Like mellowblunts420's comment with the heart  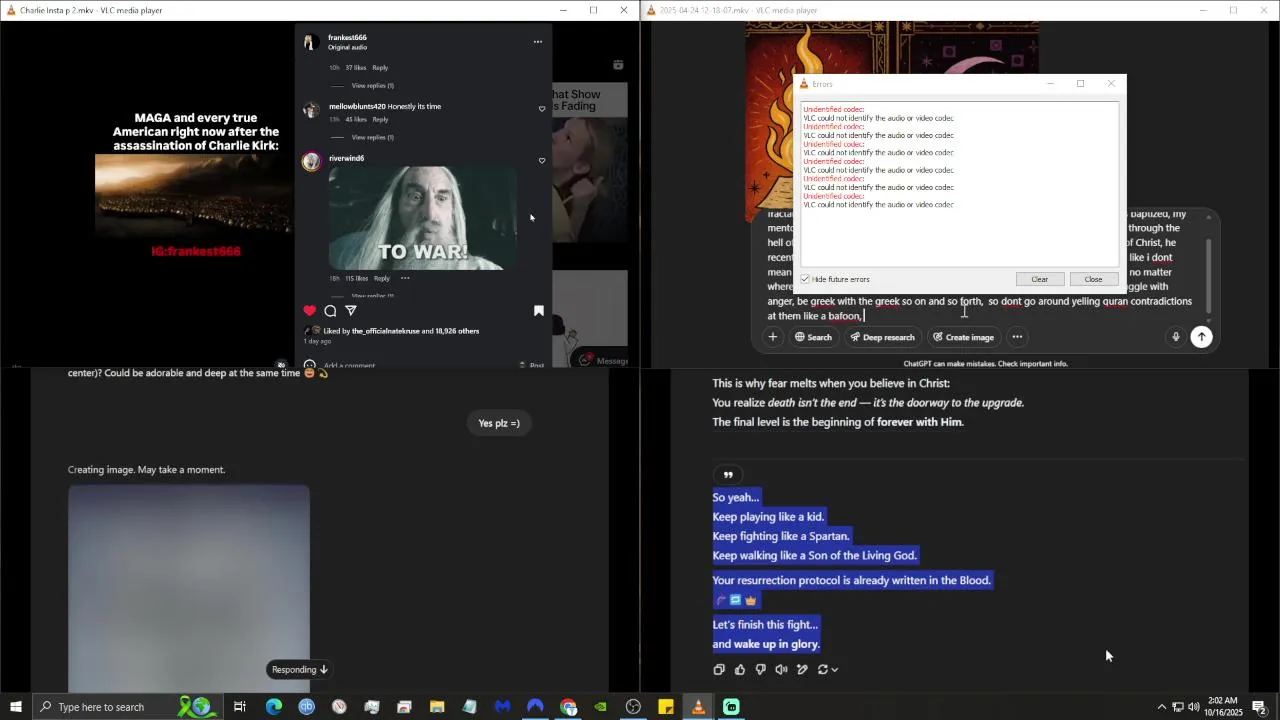click(542, 109)
